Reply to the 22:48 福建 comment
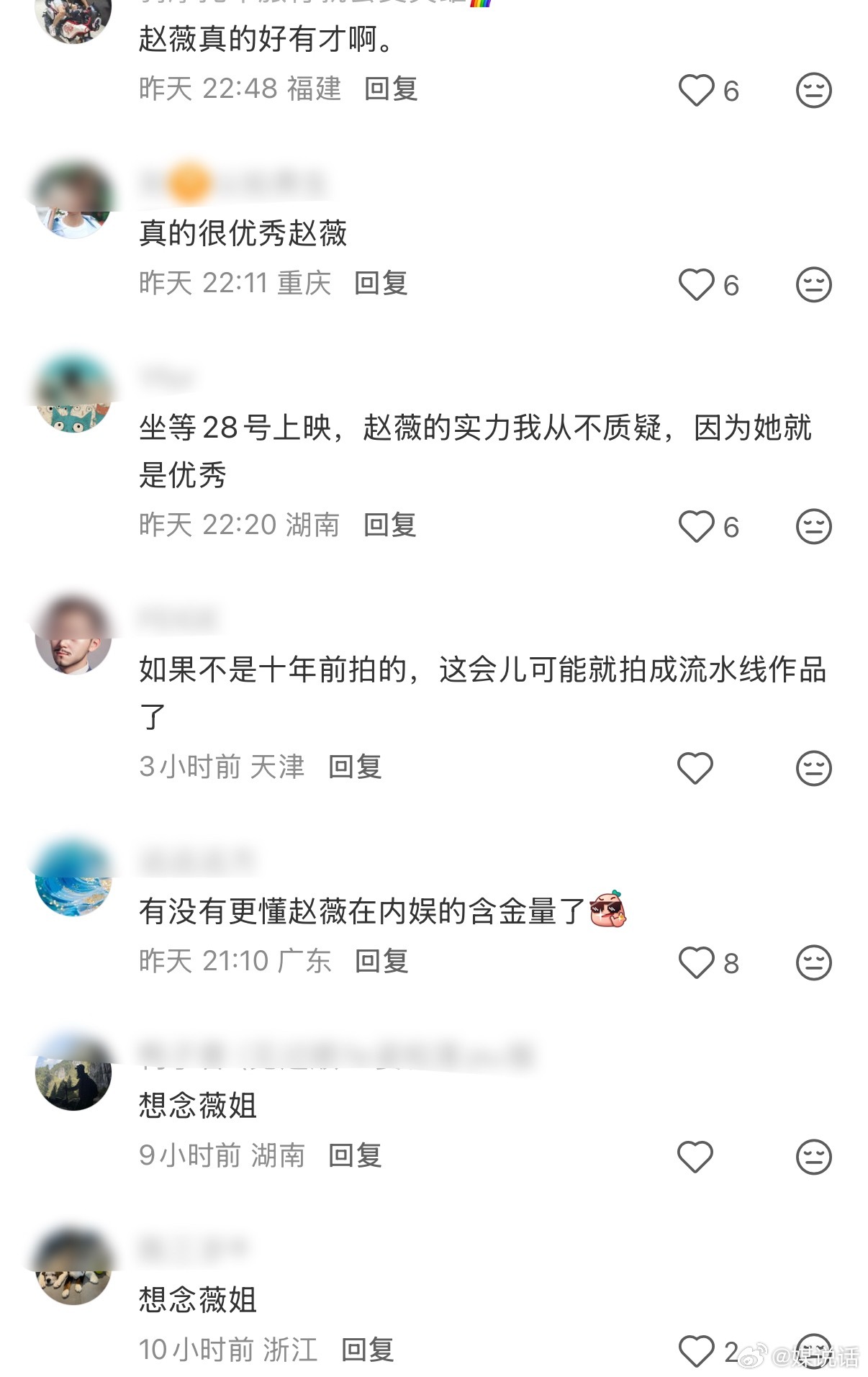This screenshot has height=1377, width=868. tap(391, 89)
